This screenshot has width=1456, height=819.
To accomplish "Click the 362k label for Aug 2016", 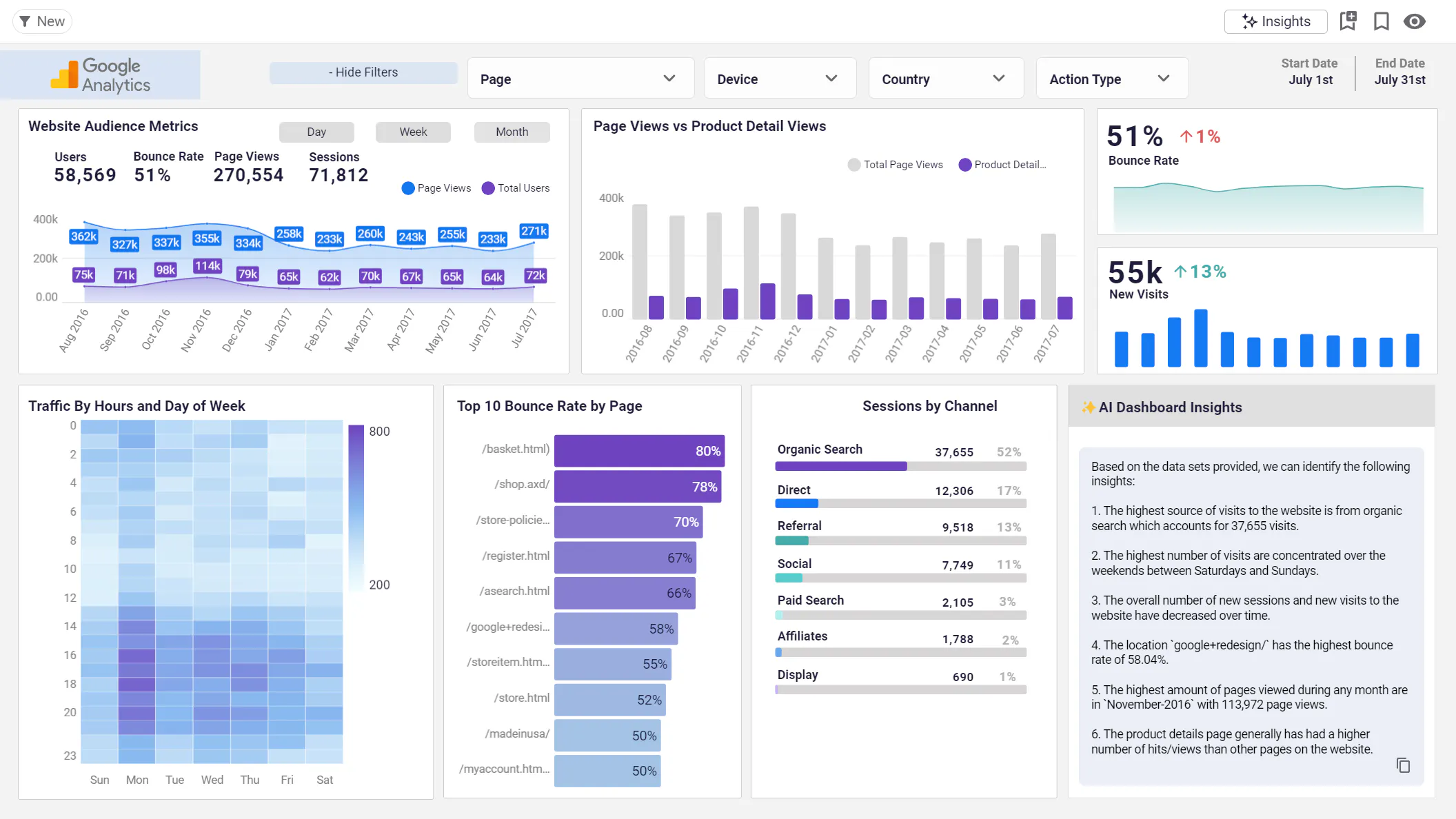I will 84,236.
